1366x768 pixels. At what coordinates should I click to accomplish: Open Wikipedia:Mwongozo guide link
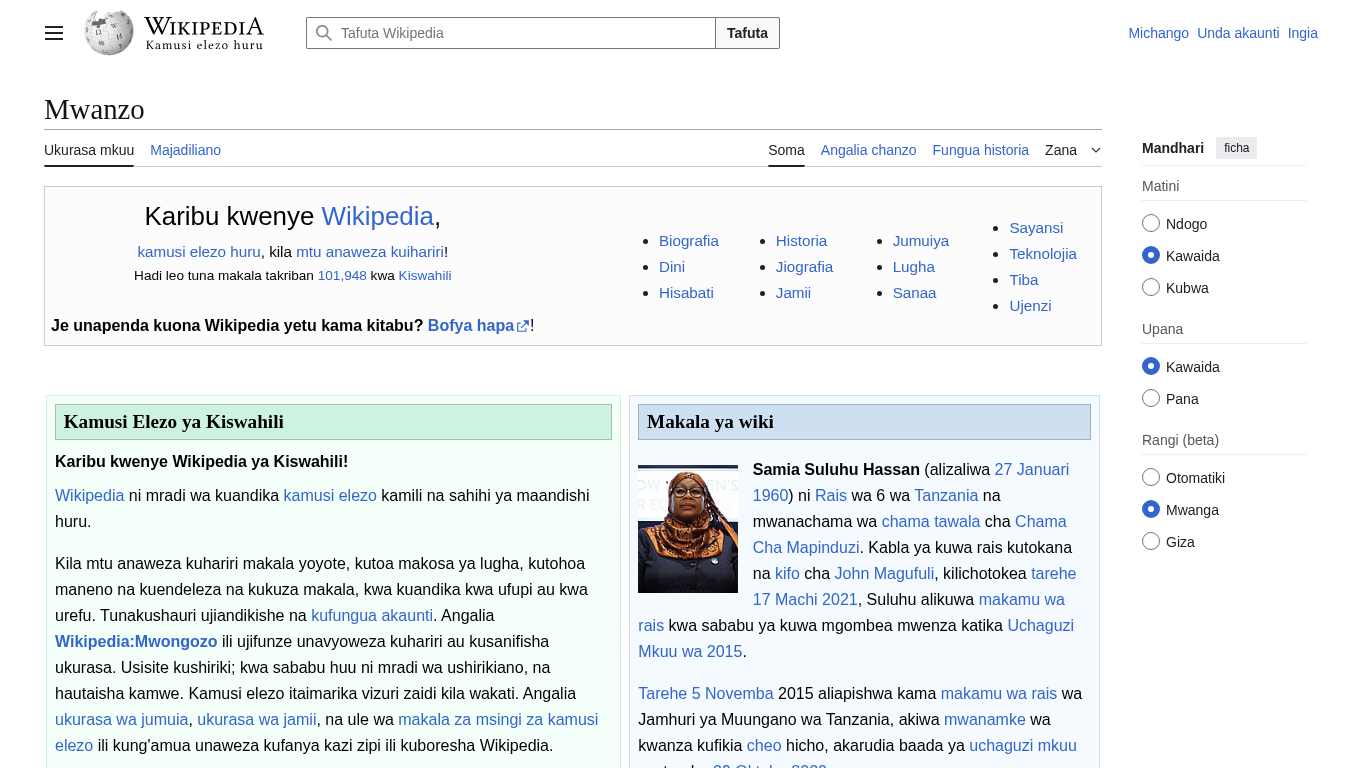coord(136,641)
